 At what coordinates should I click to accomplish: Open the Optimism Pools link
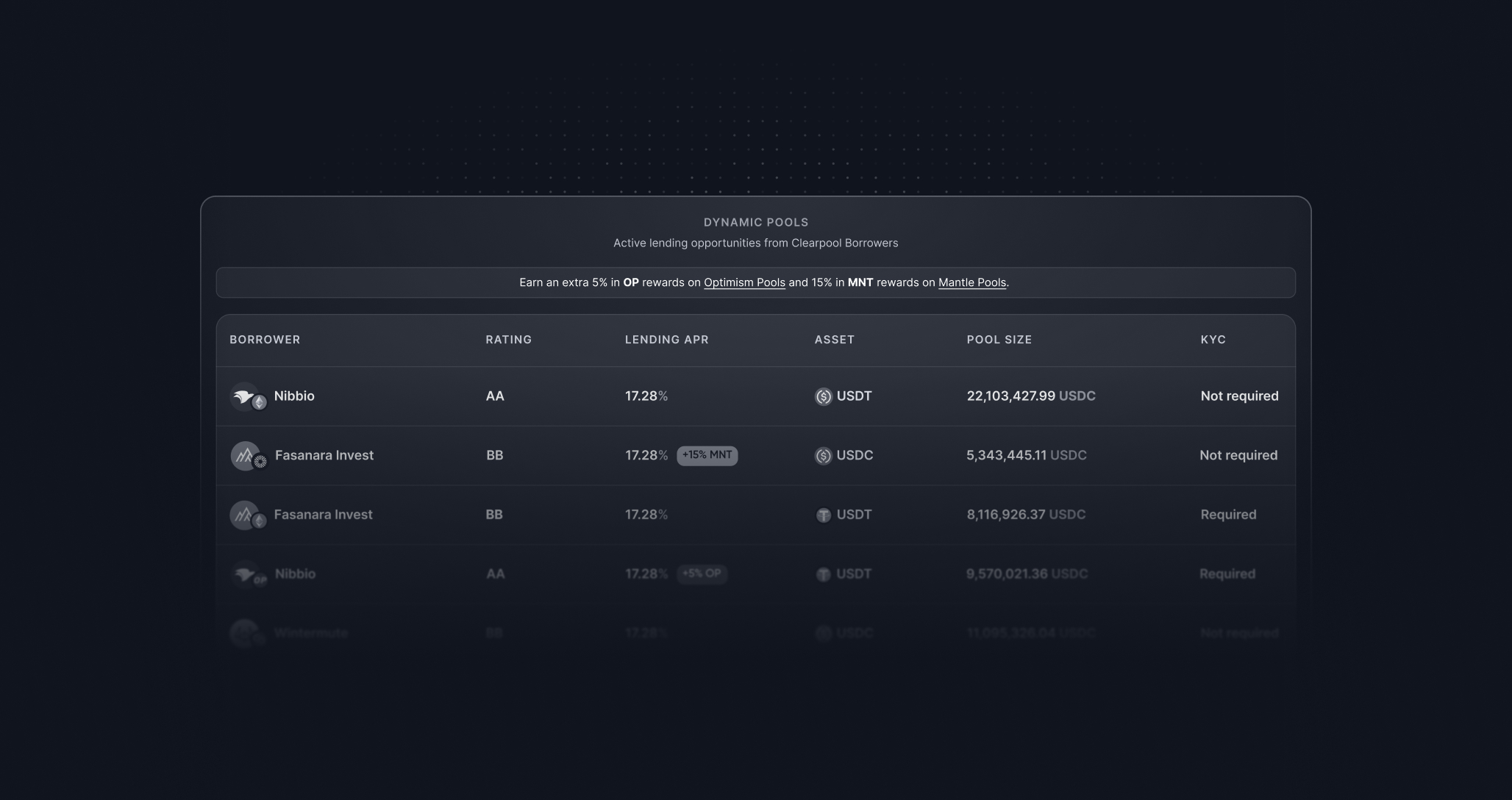(x=744, y=282)
